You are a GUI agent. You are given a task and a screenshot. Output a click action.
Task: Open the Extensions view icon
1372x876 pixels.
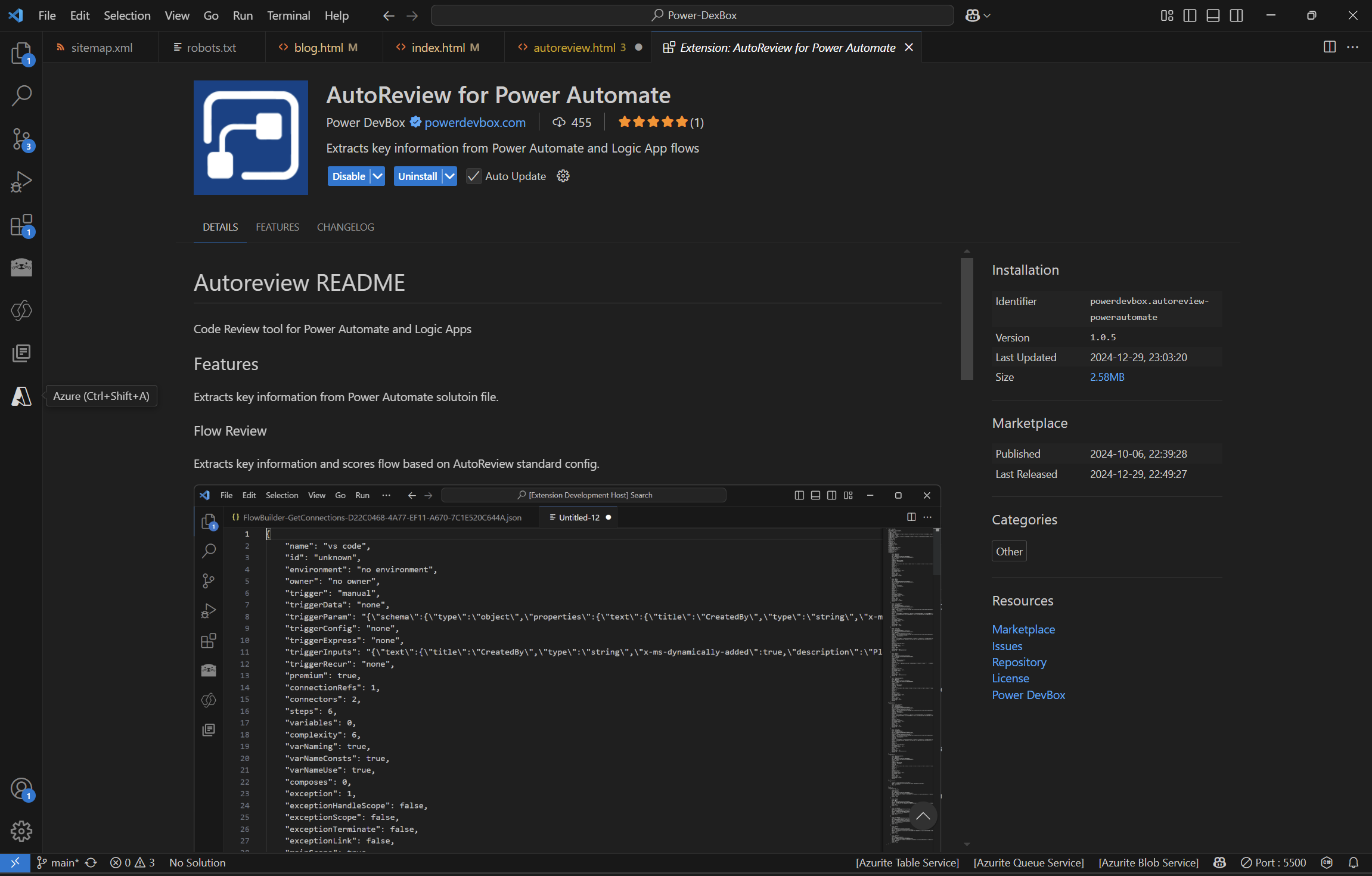point(21,225)
